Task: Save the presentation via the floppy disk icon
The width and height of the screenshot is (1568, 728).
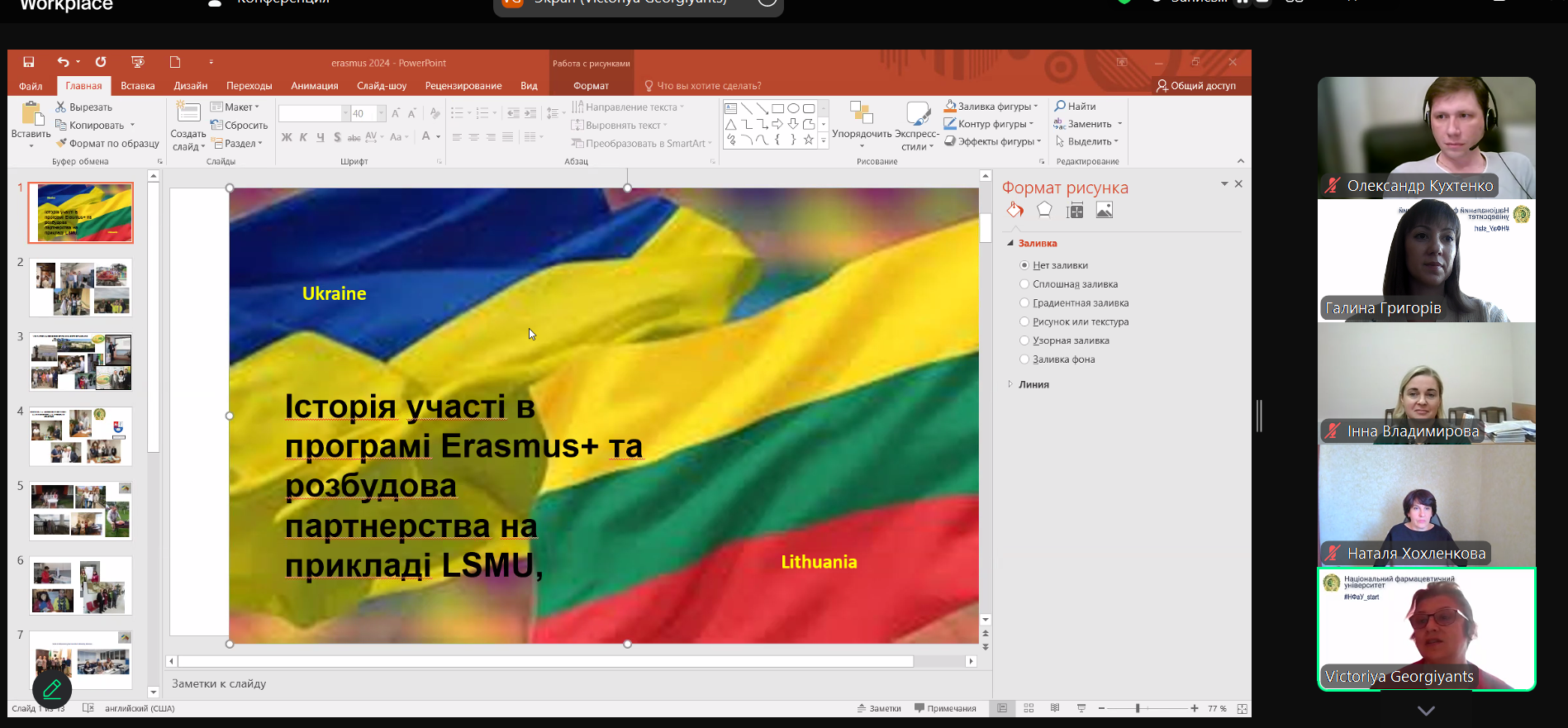Action: 28,62
